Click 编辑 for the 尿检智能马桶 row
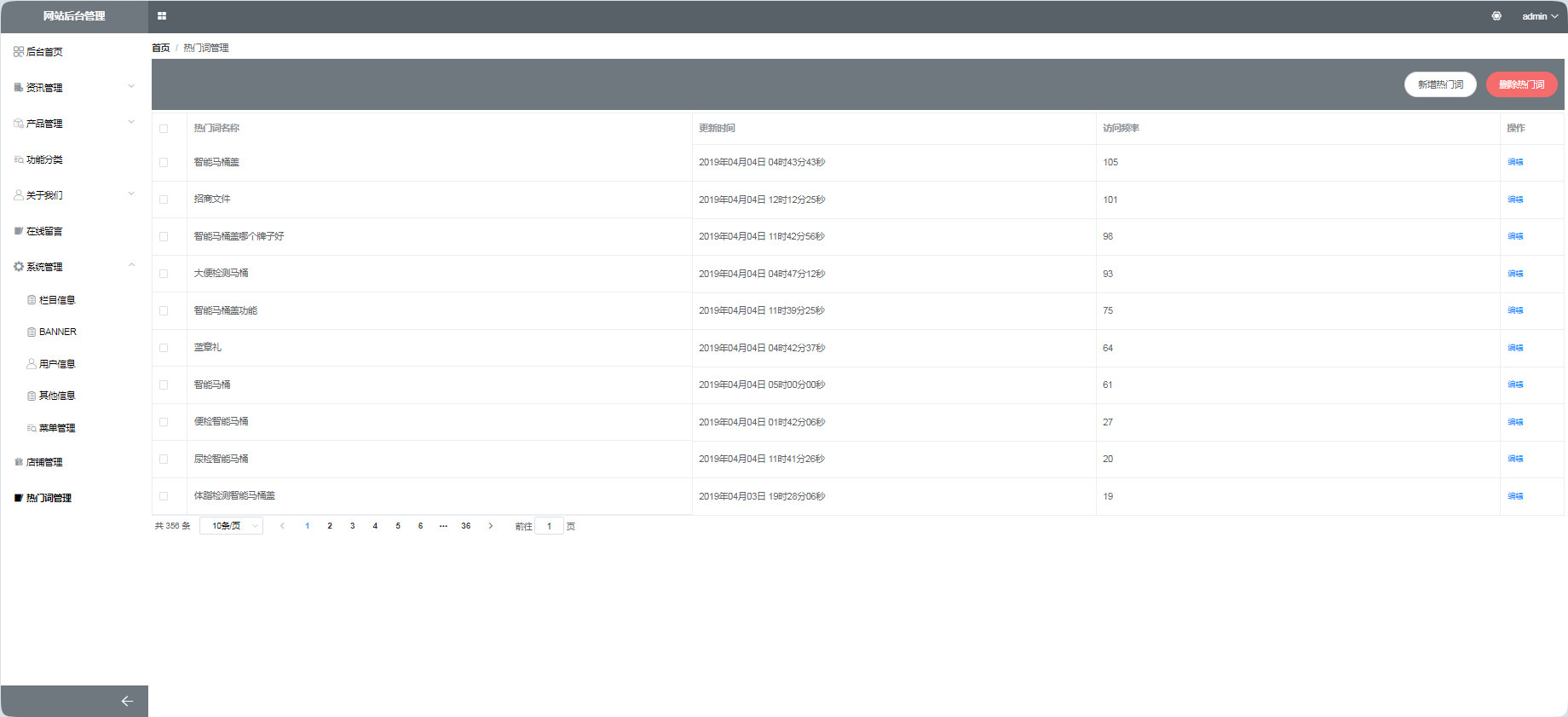1568x717 pixels. pos(1515,459)
